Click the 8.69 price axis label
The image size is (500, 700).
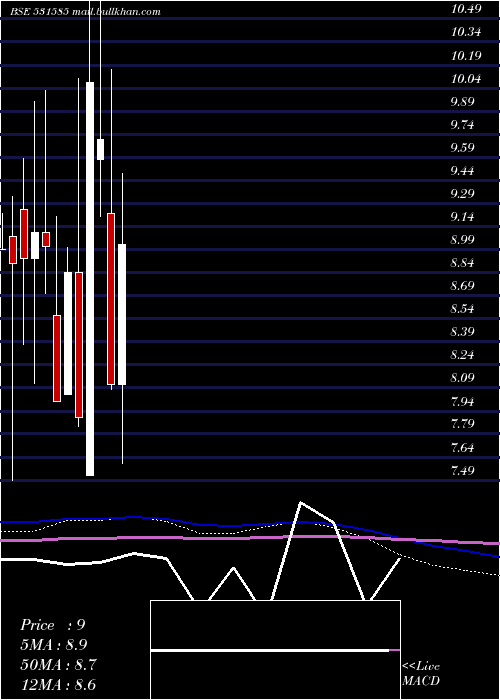point(462,286)
